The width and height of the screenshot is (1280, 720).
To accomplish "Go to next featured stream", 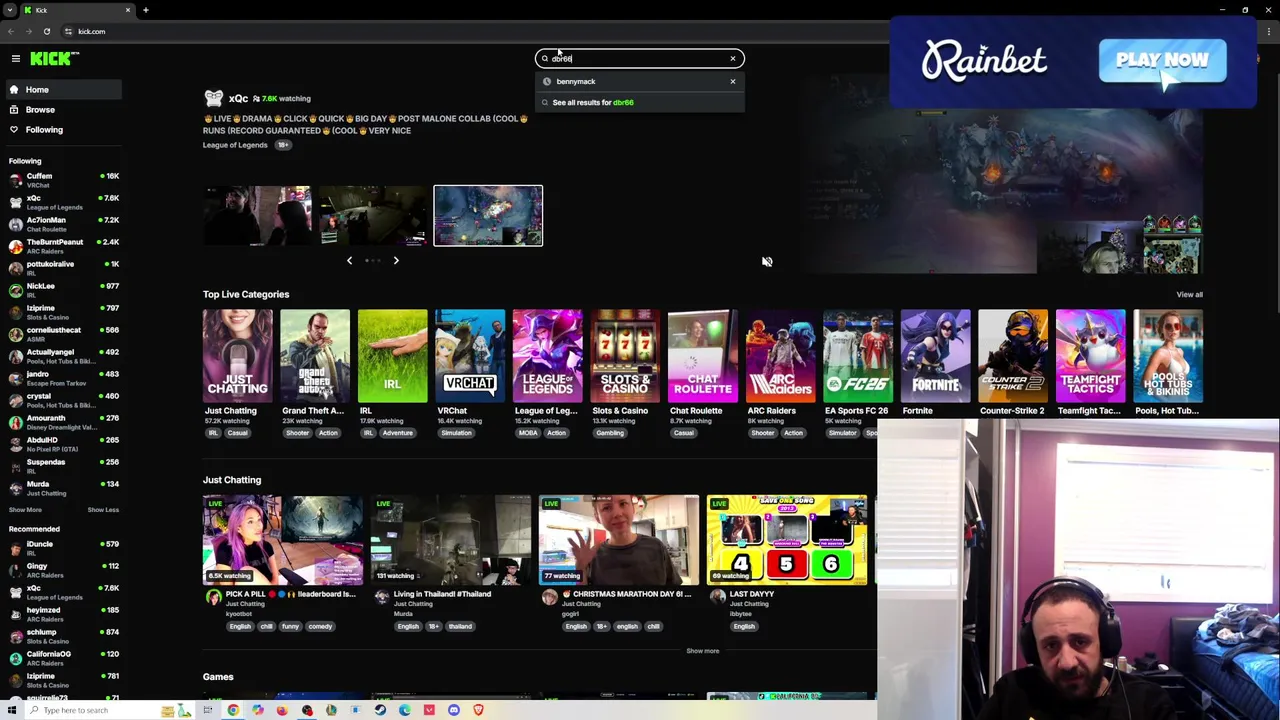I will tap(396, 261).
